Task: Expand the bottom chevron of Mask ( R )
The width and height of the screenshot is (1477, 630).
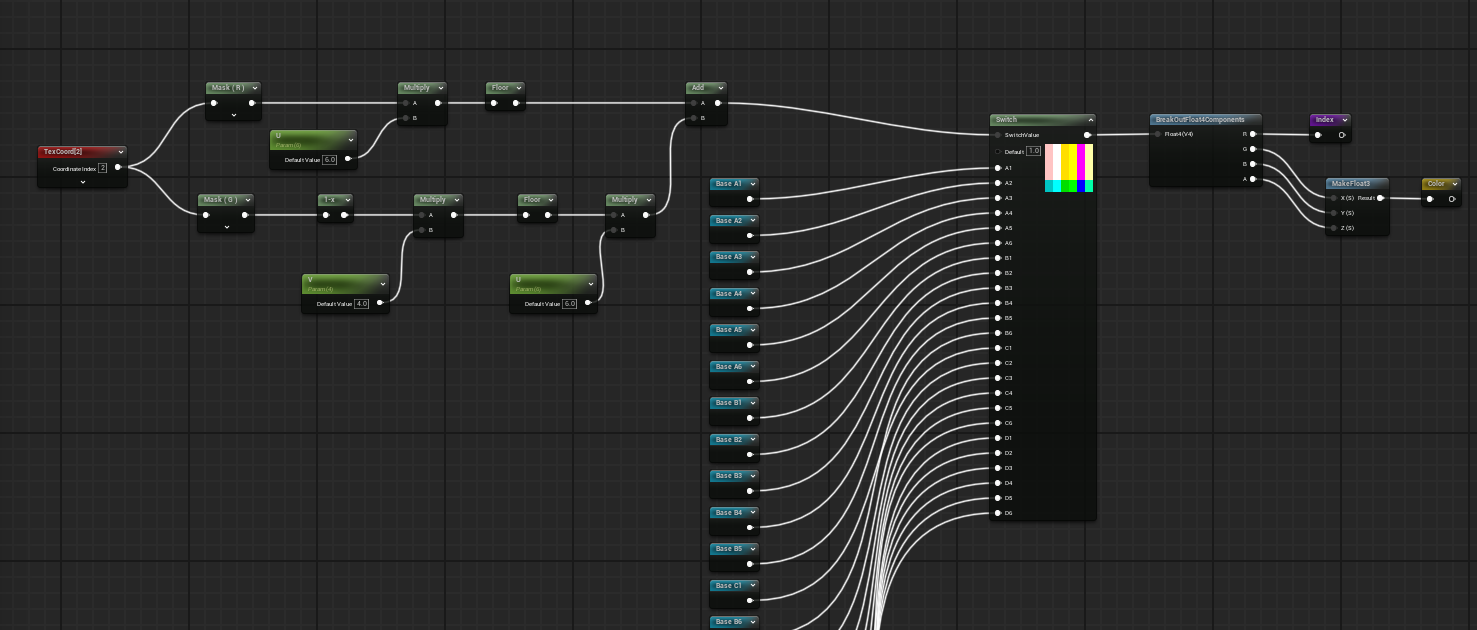Action: [234, 116]
